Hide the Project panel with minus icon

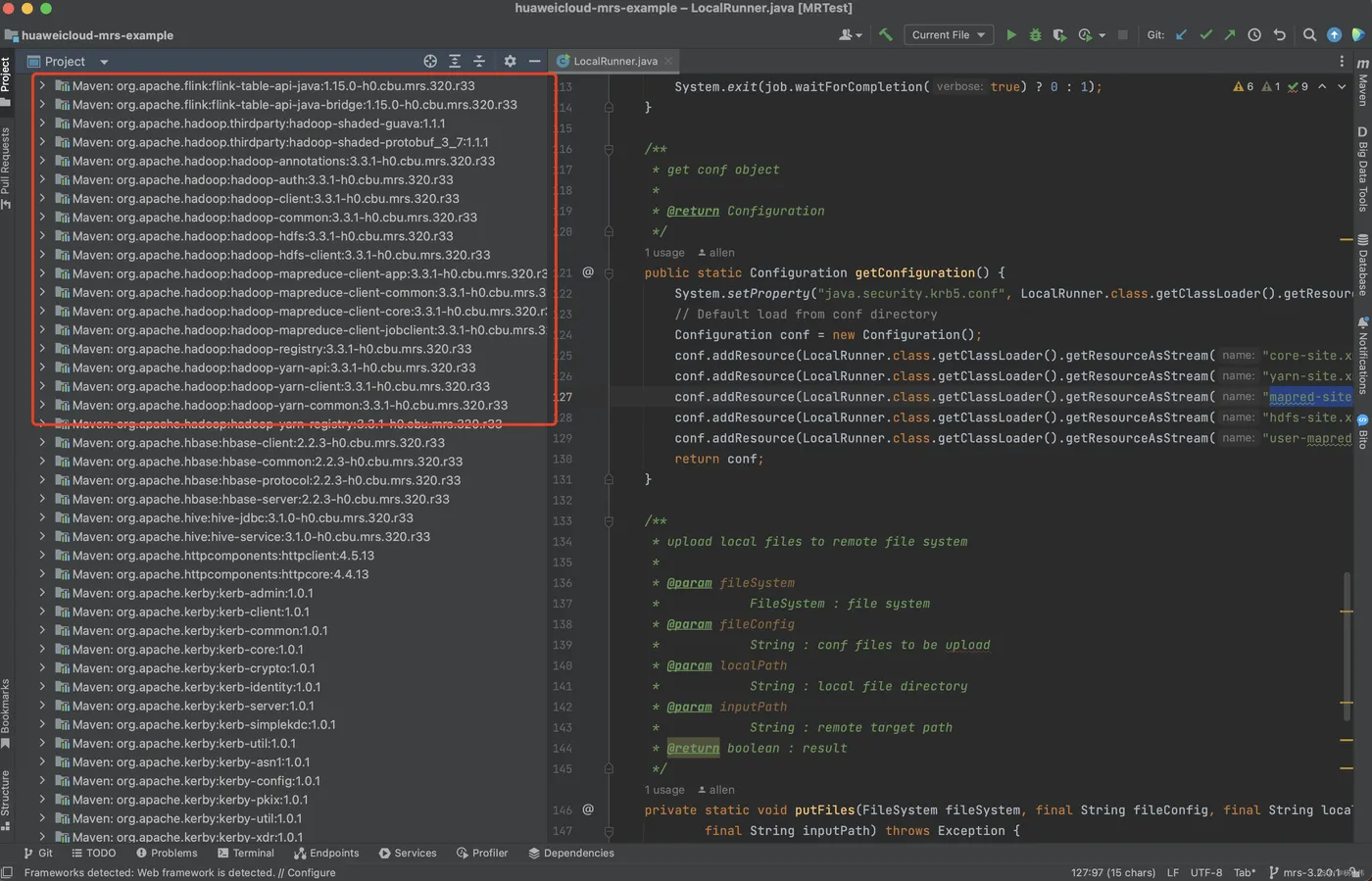click(534, 61)
